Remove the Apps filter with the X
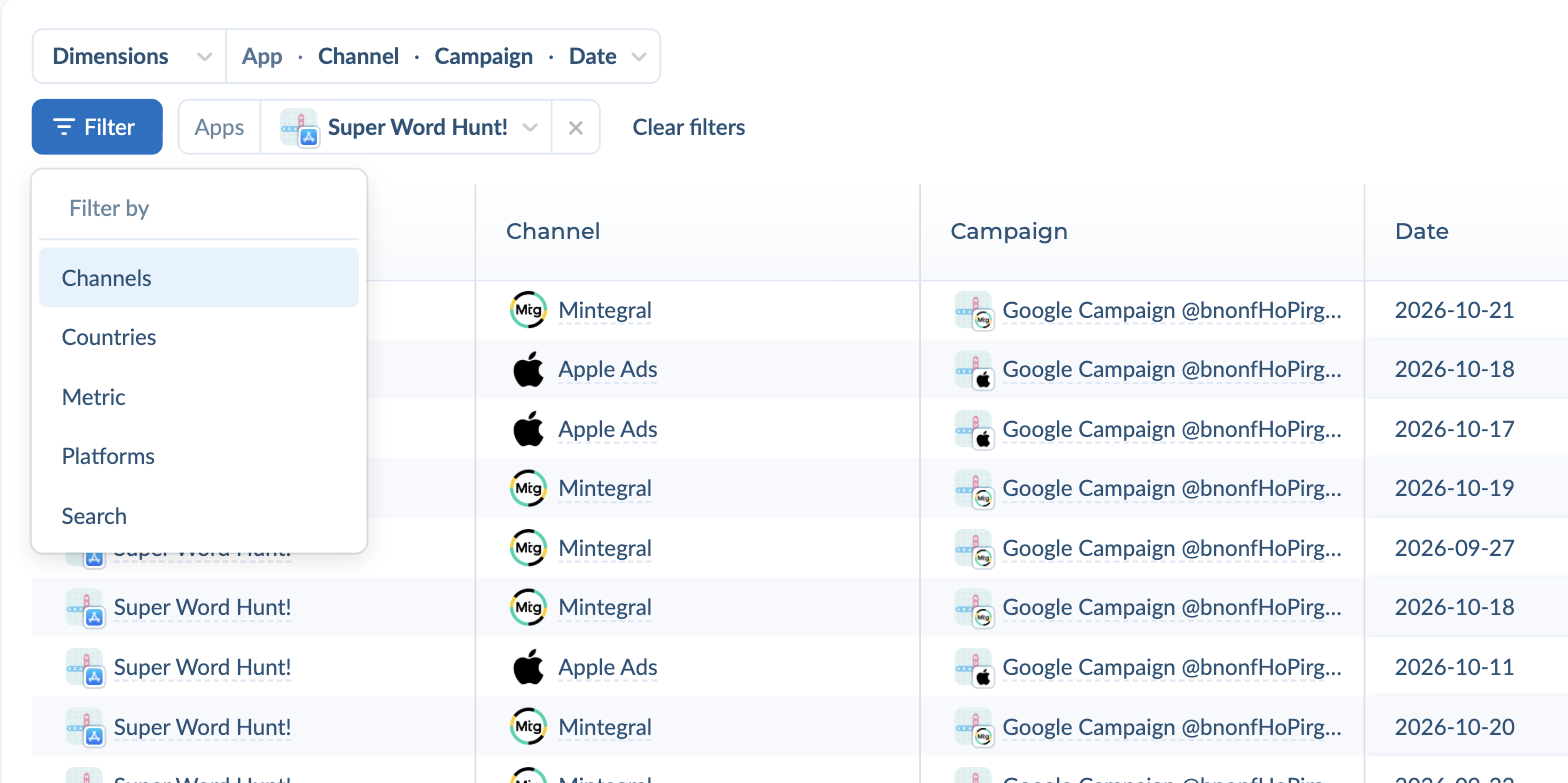The image size is (1568, 783). click(x=575, y=127)
